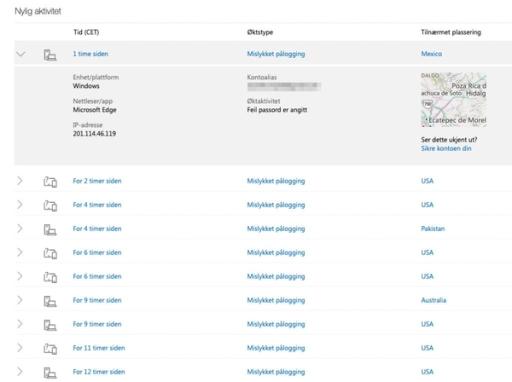The width and height of the screenshot is (512, 382).
Task: Click the 'Windows' platform value
Action: pos(86,86)
